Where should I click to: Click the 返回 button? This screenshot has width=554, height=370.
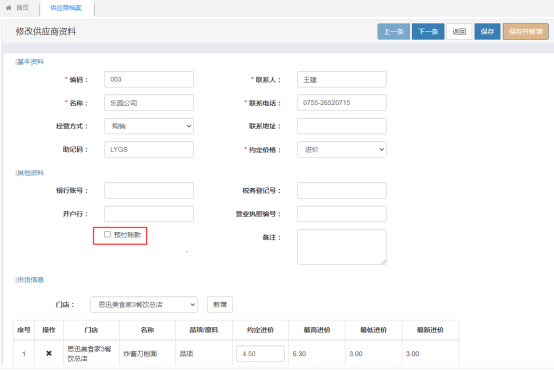459,32
